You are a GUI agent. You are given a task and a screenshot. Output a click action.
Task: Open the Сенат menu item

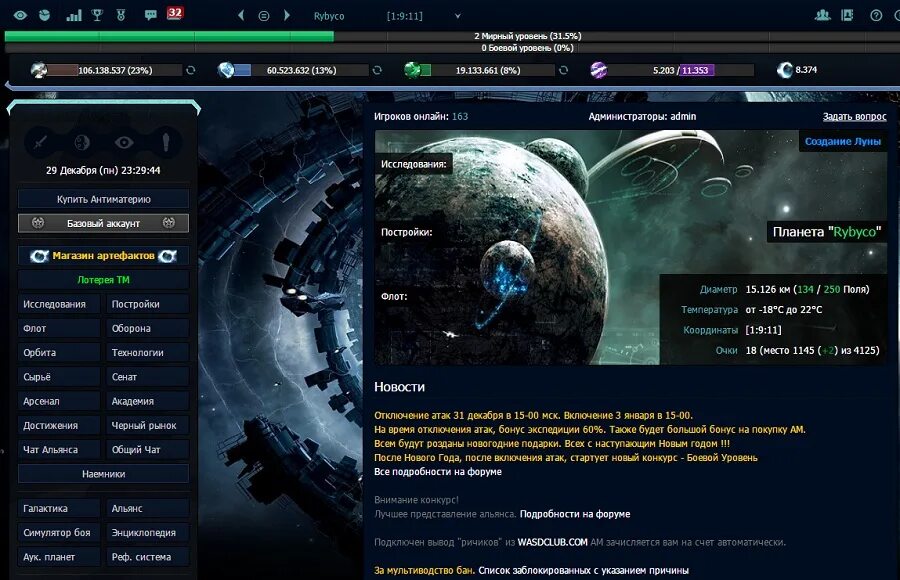point(148,377)
